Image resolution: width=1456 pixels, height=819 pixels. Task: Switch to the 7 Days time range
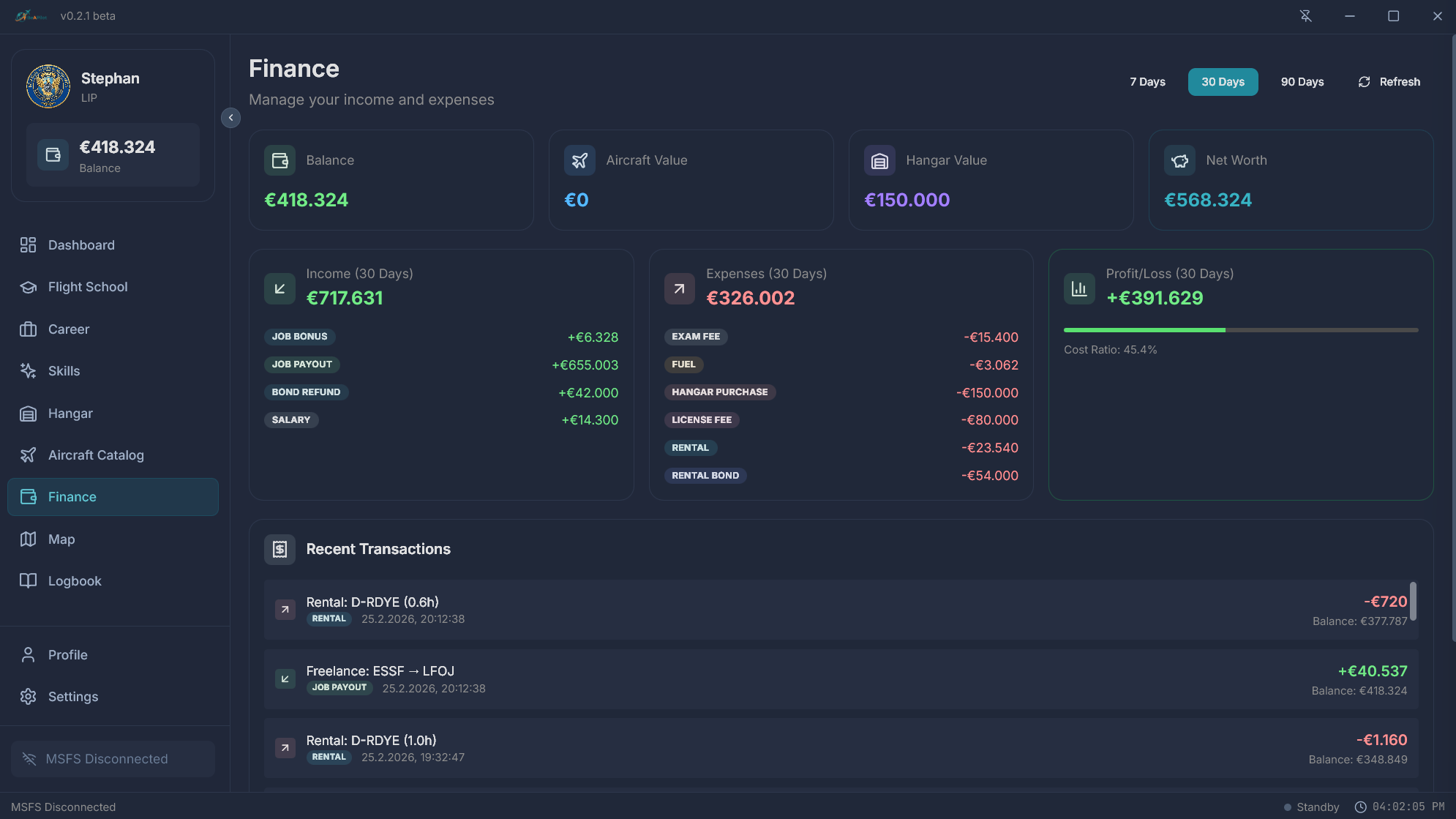coord(1147,81)
